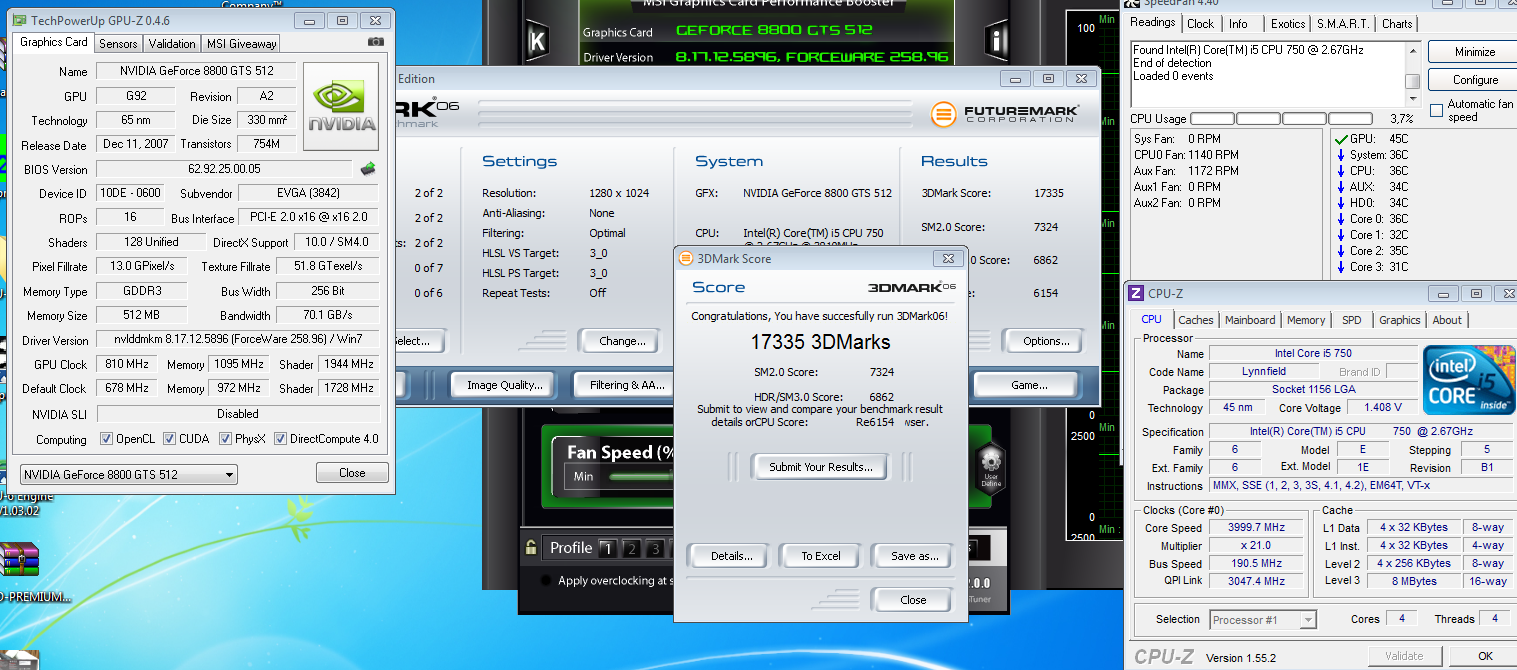The image size is (1517, 670).
Task: Switch to the Mainboard tab in CPU-Z
Action: coord(1250,320)
